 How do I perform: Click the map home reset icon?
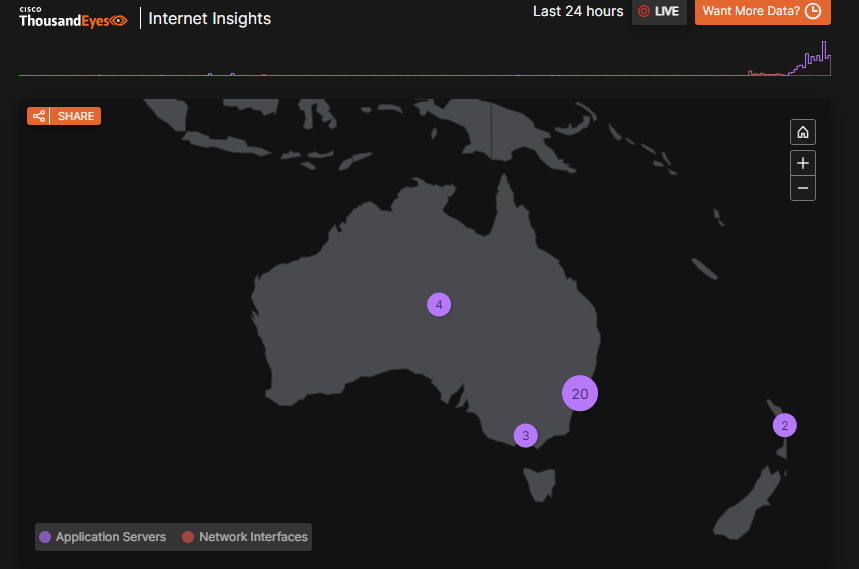click(x=802, y=132)
